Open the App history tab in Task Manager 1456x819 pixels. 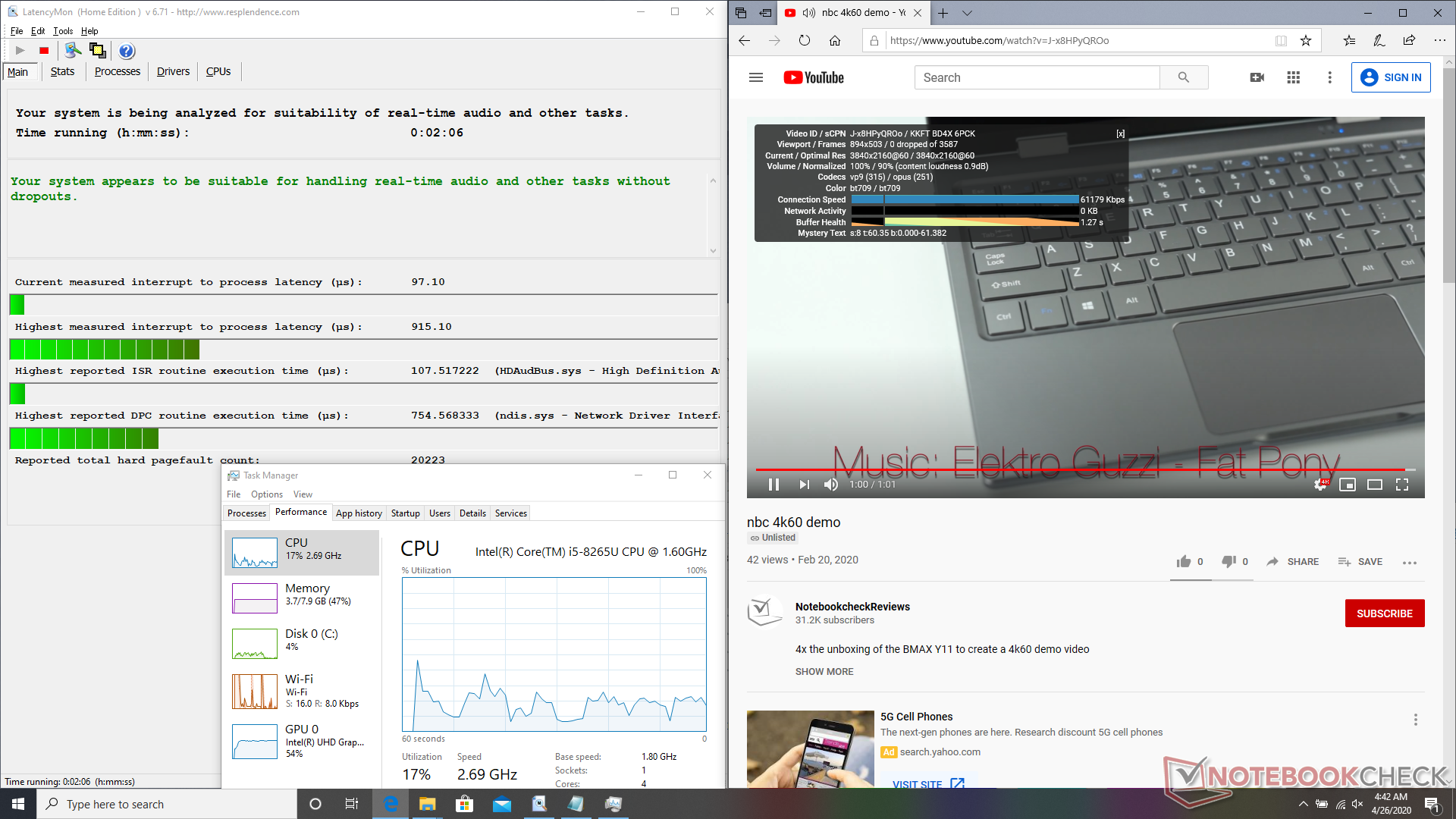[359, 513]
